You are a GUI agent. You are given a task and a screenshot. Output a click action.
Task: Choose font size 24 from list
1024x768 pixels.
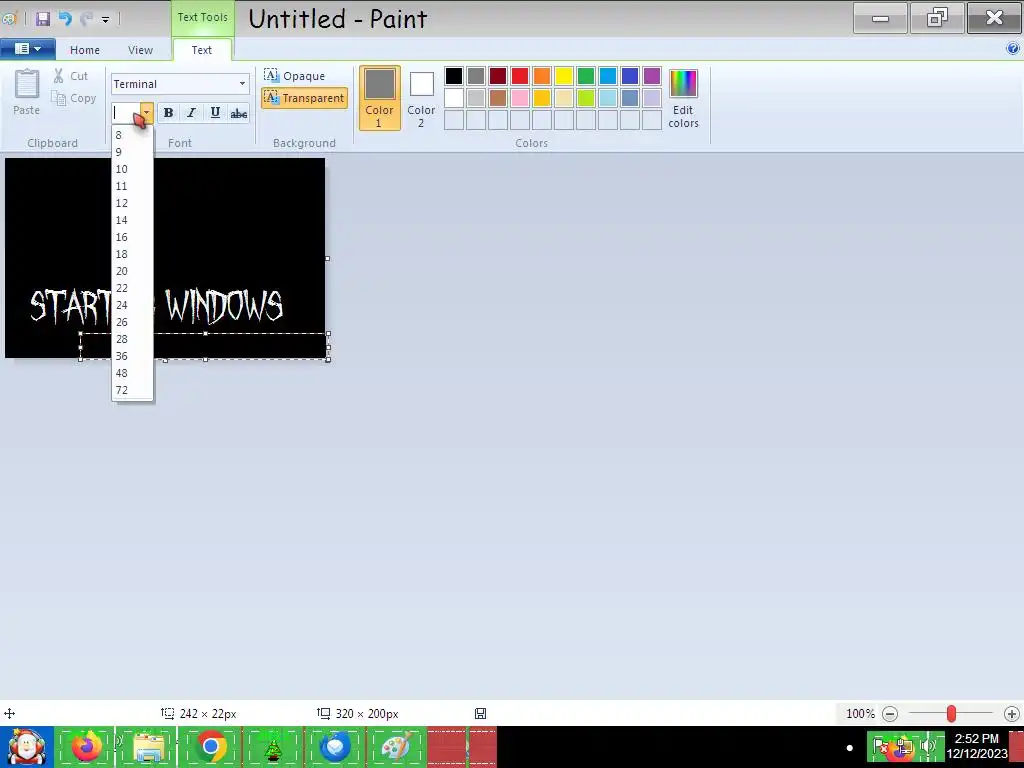click(133, 305)
